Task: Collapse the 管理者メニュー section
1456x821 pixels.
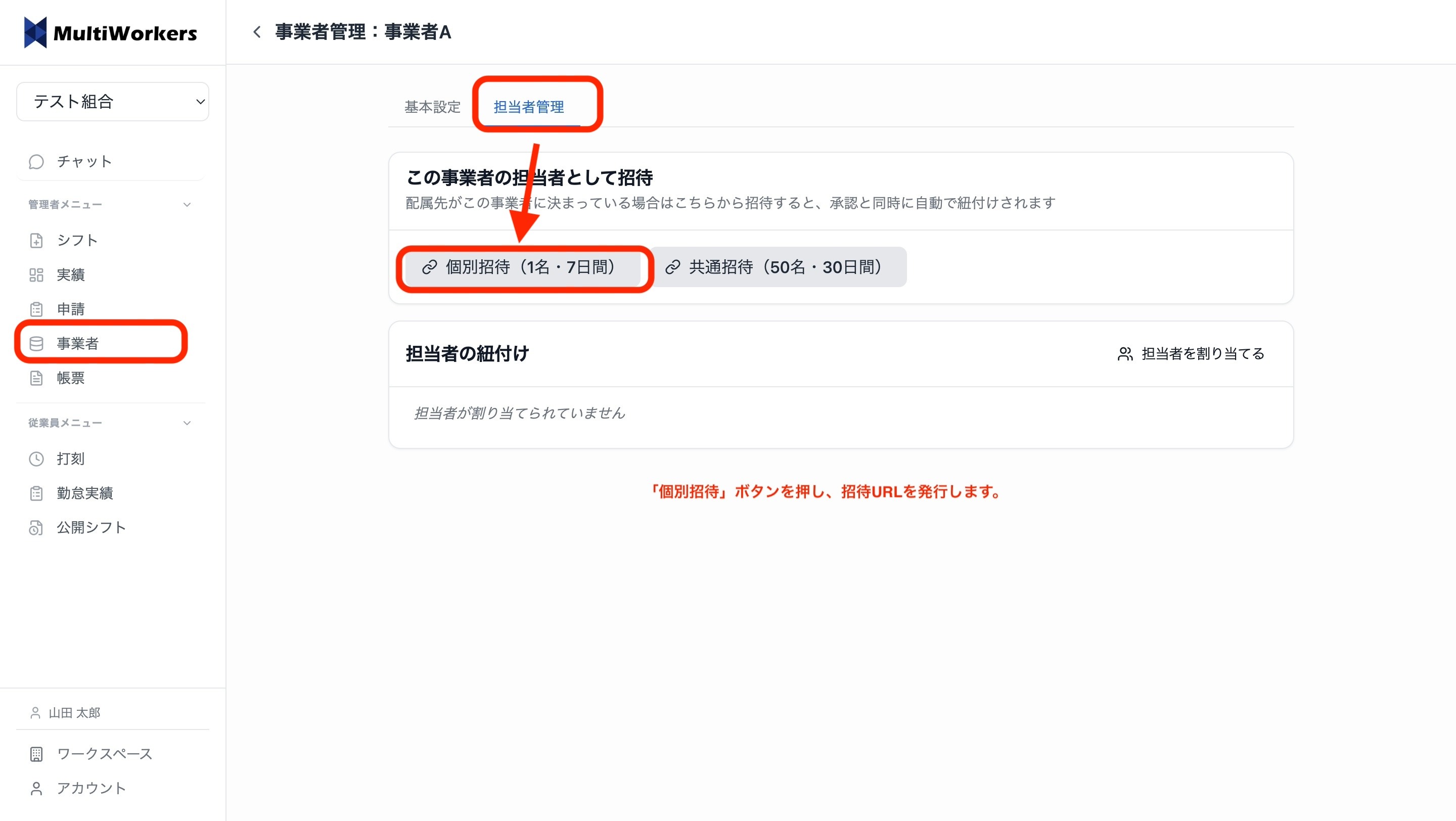Action: point(110,205)
